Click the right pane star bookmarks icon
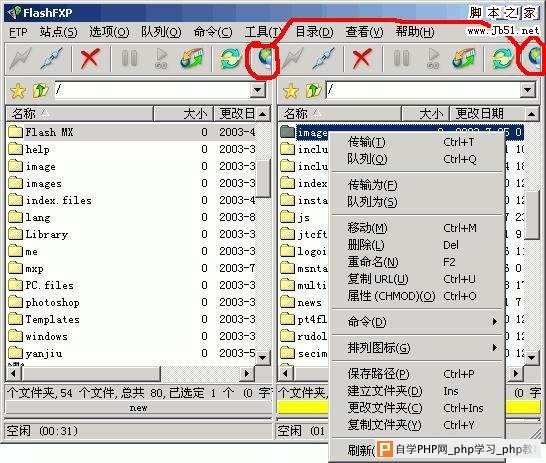This screenshot has height=463, width=546. click(x=290, y=91)
